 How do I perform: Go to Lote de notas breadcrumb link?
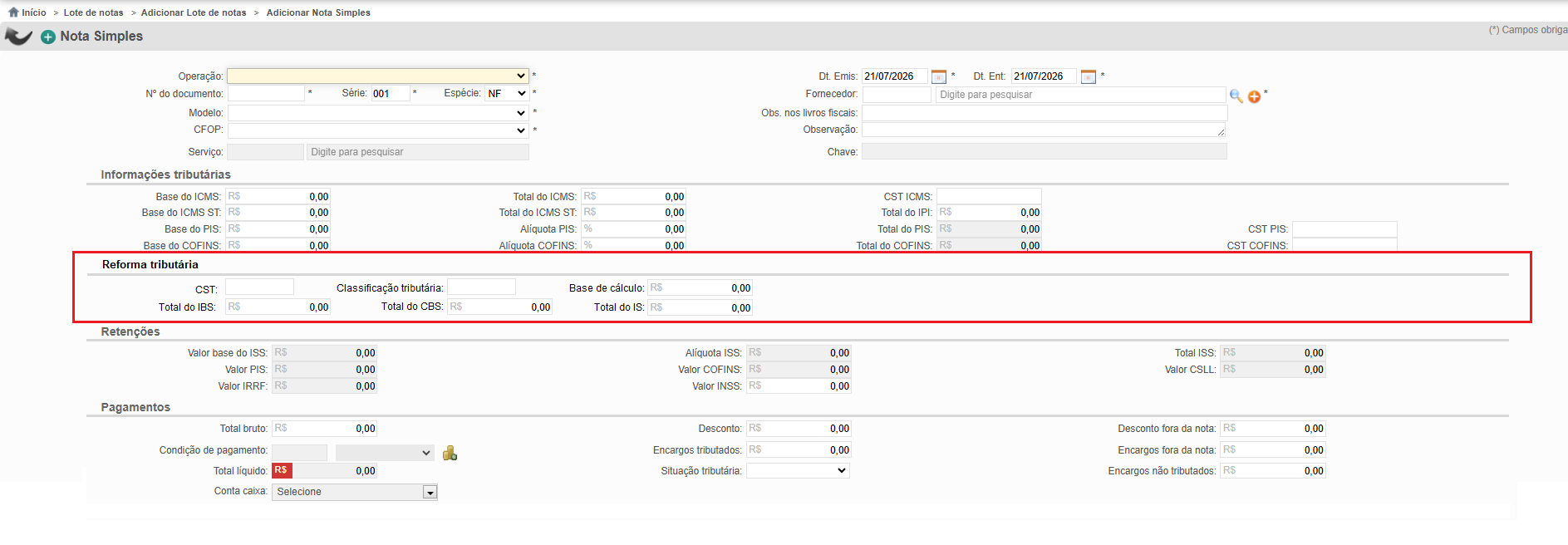click(93, 12)
